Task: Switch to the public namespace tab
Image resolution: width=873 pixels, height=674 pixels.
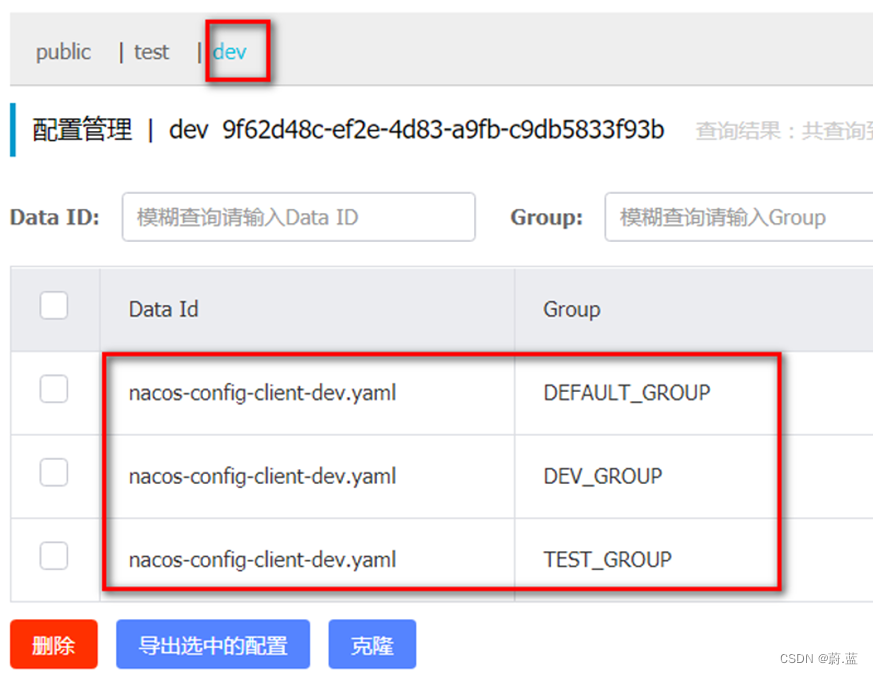Action: coord(63,52)
